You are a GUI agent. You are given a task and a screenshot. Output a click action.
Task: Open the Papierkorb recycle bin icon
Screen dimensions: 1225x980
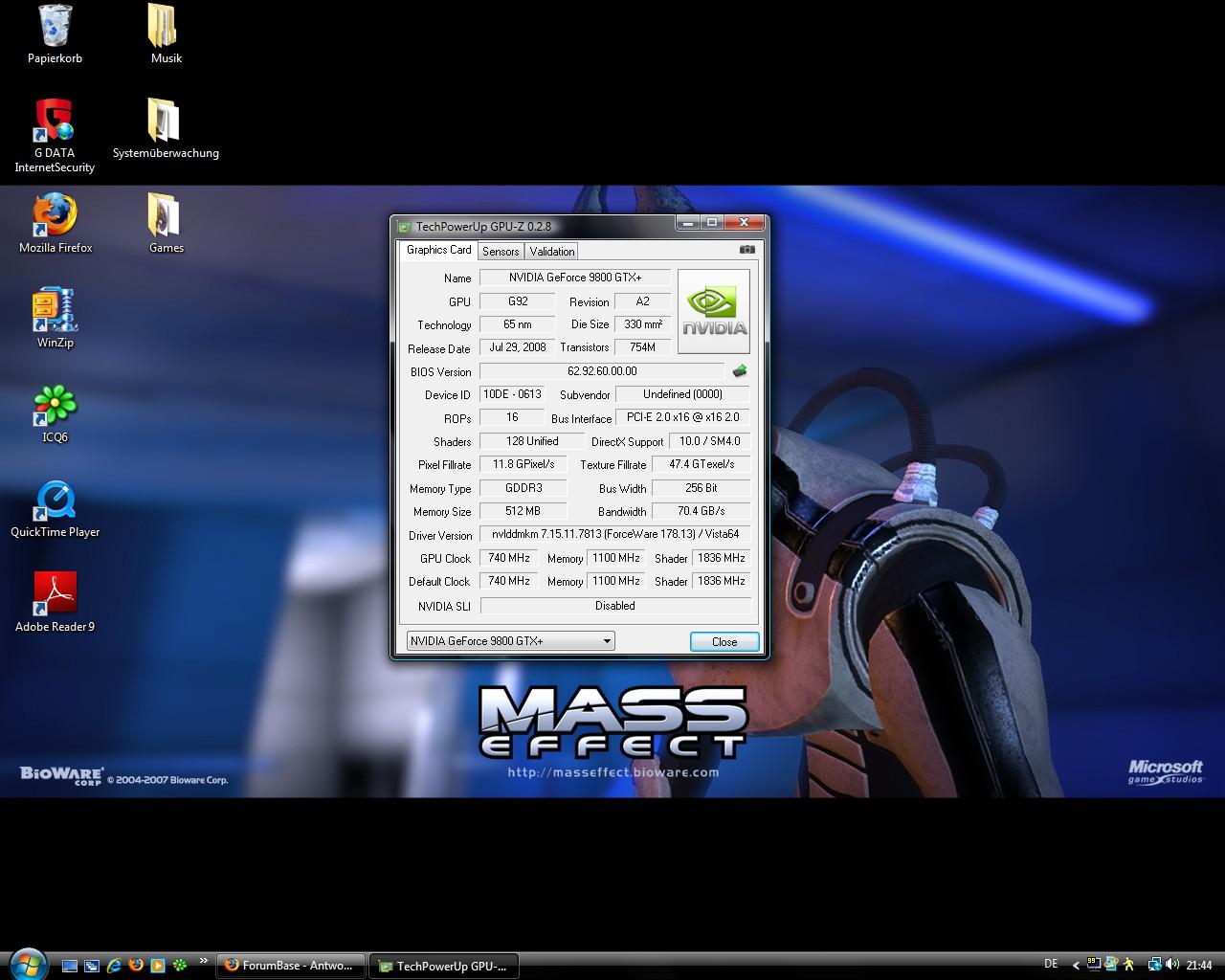(x=55, y=34)
